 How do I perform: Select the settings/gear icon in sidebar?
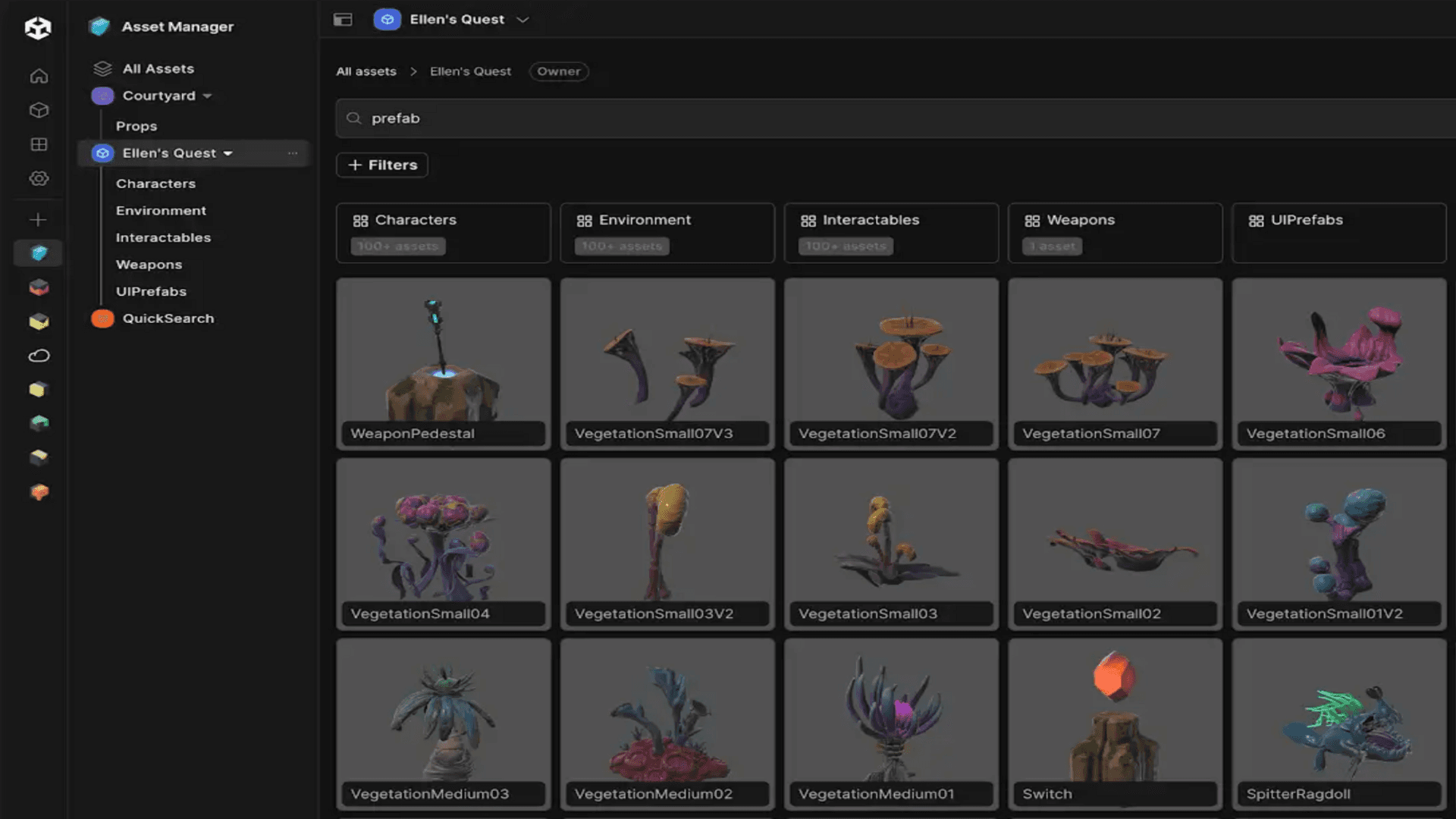pos(38,178)
